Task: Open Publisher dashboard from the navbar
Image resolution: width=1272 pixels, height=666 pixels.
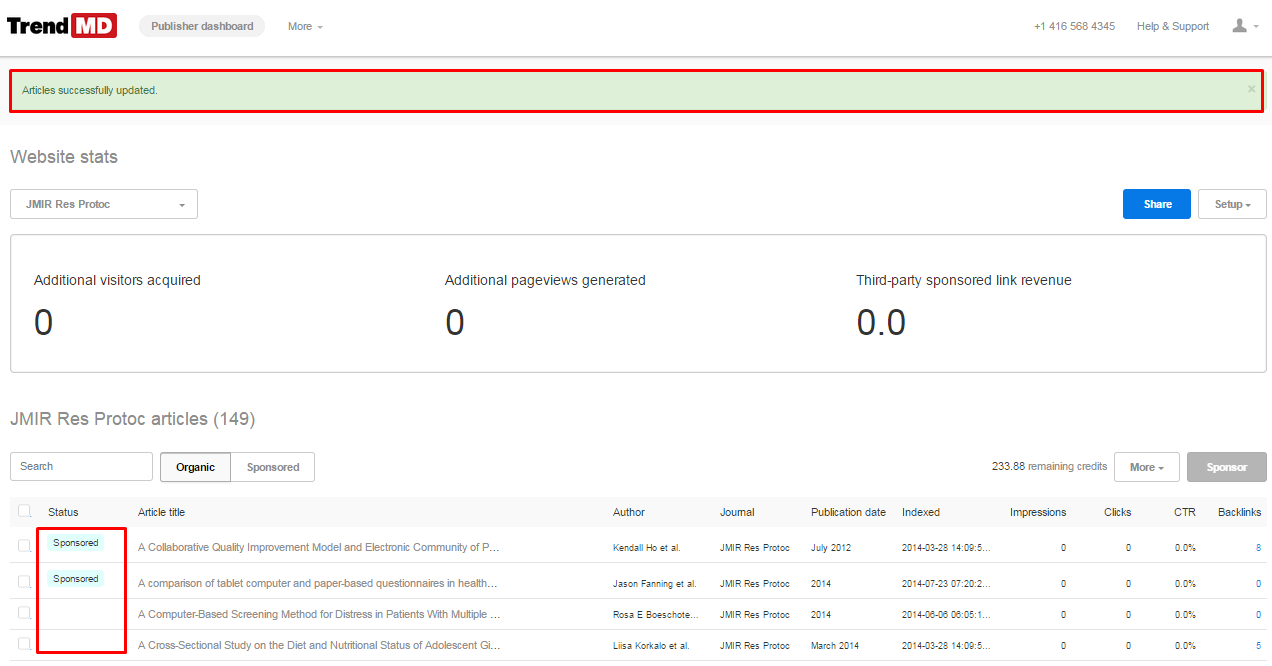Action: pos(202,26)
